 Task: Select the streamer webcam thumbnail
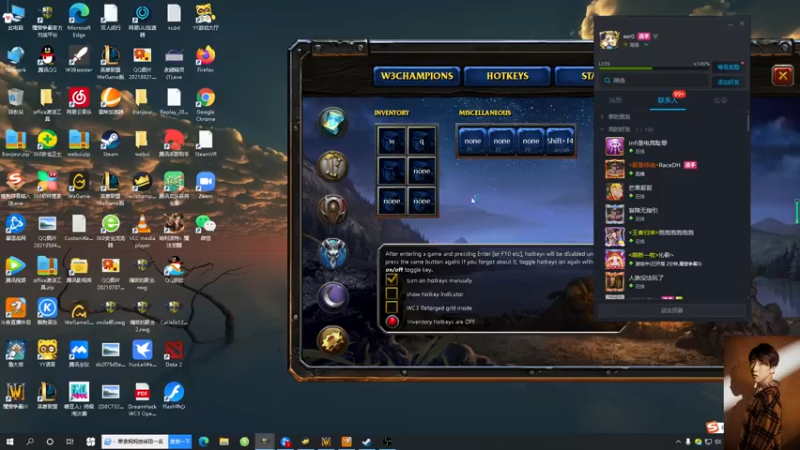tap(762, 393)
